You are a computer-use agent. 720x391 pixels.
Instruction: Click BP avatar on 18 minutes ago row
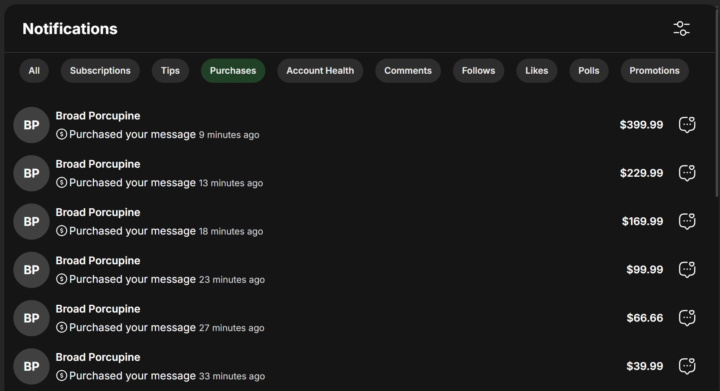(x=31, y=221)
